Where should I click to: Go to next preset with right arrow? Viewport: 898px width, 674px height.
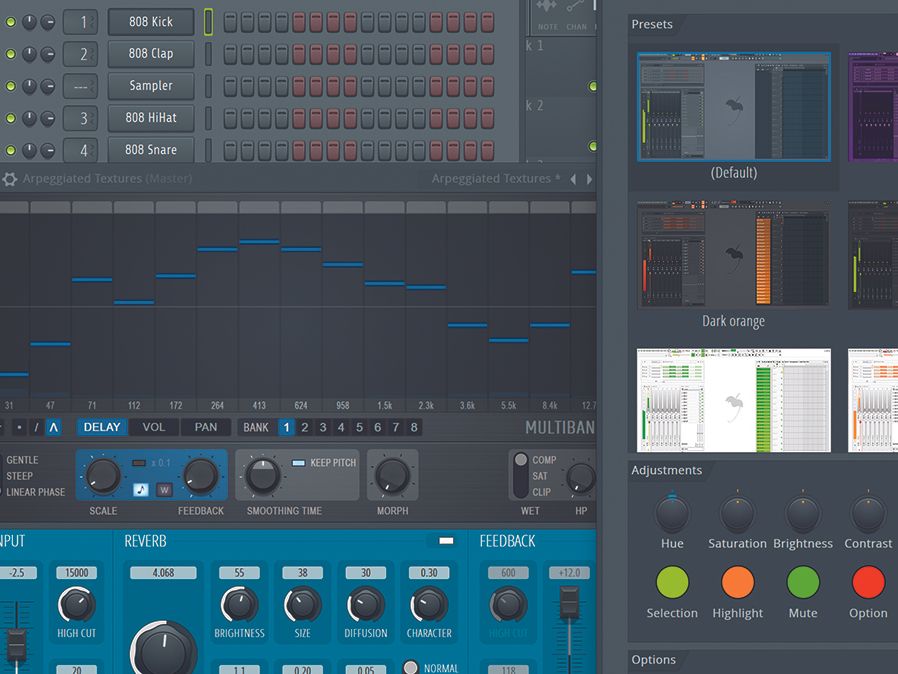click(x=588, y=179)
